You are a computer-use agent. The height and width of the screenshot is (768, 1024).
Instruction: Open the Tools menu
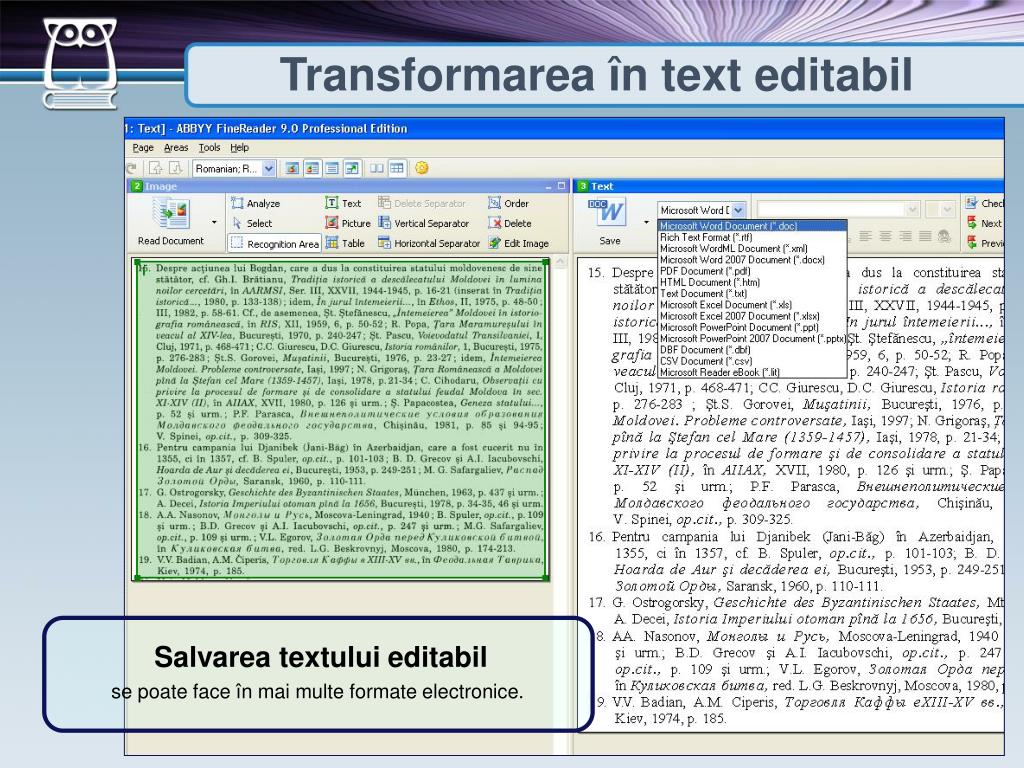click(x=210, y=148)
